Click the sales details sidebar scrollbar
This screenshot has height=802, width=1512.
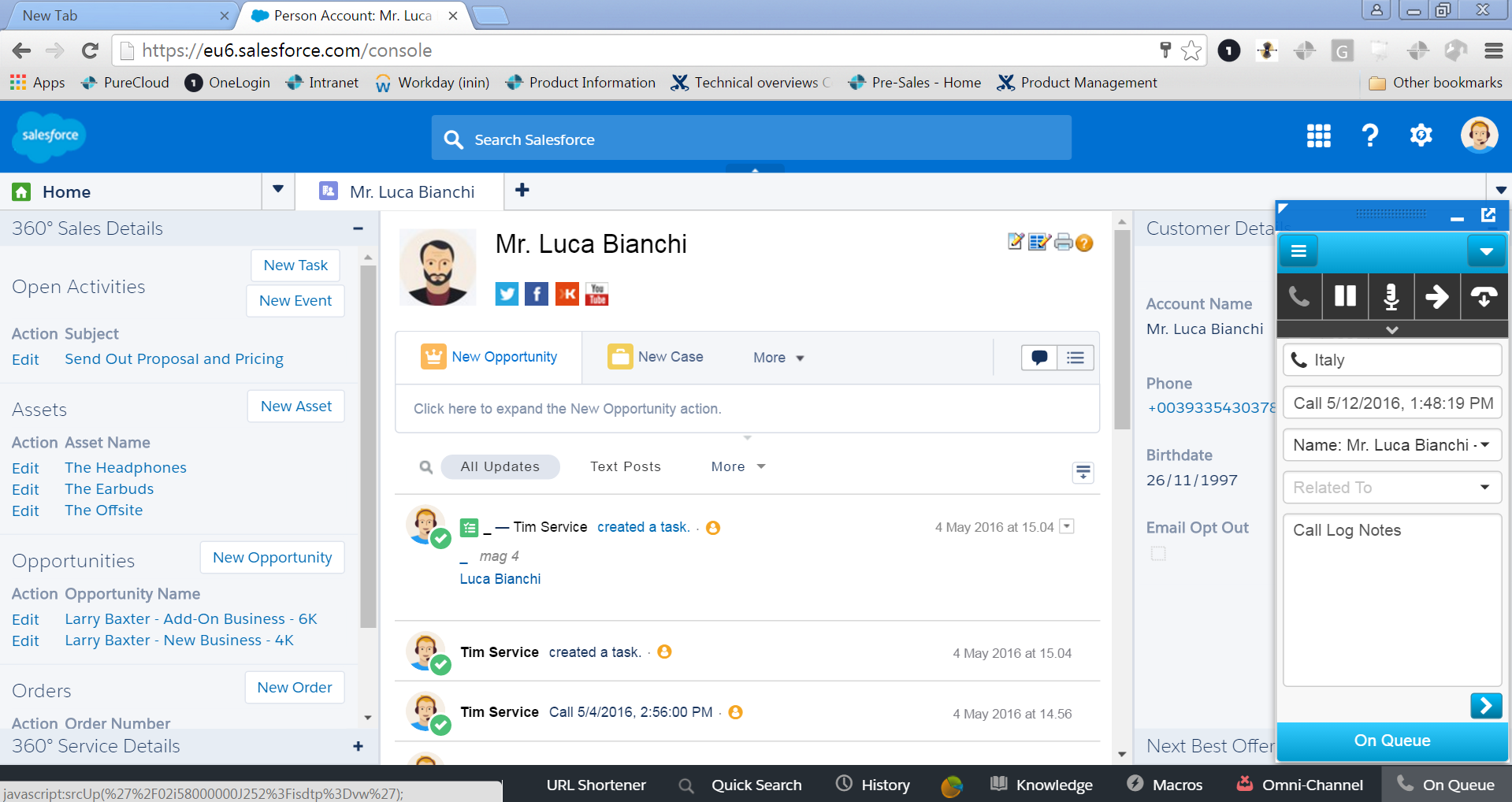(x=368, y=447)
